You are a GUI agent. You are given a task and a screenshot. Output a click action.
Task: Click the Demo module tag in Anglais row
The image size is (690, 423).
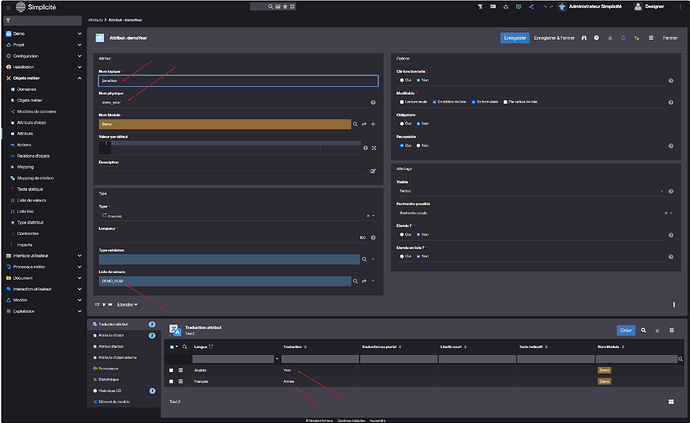tap(604, 370)
